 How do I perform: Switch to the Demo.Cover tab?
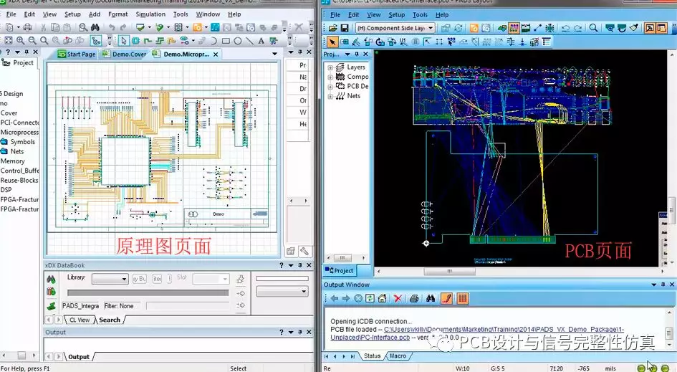tap(125, 54)
